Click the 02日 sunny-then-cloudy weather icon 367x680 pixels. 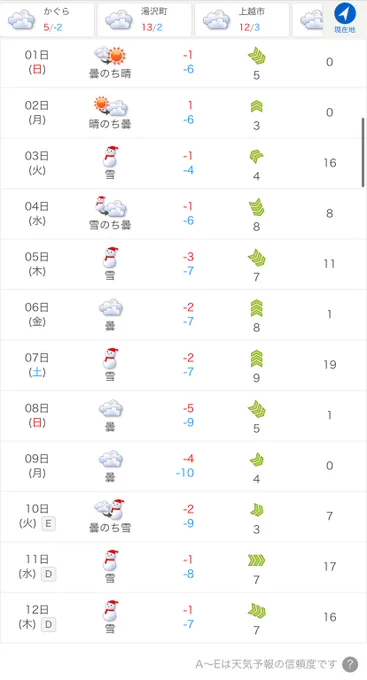tap(110, 106)
